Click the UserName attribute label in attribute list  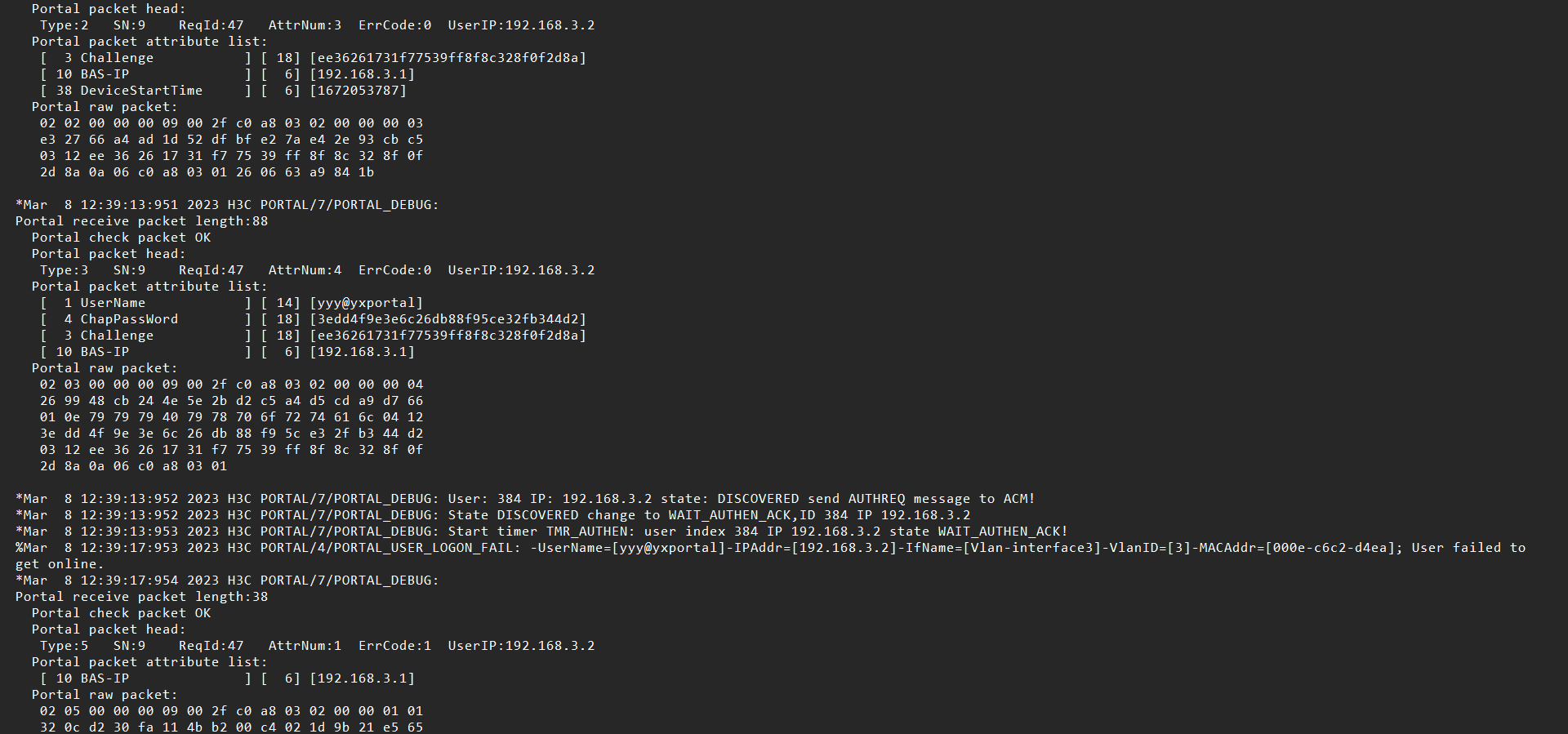point(113,303)
